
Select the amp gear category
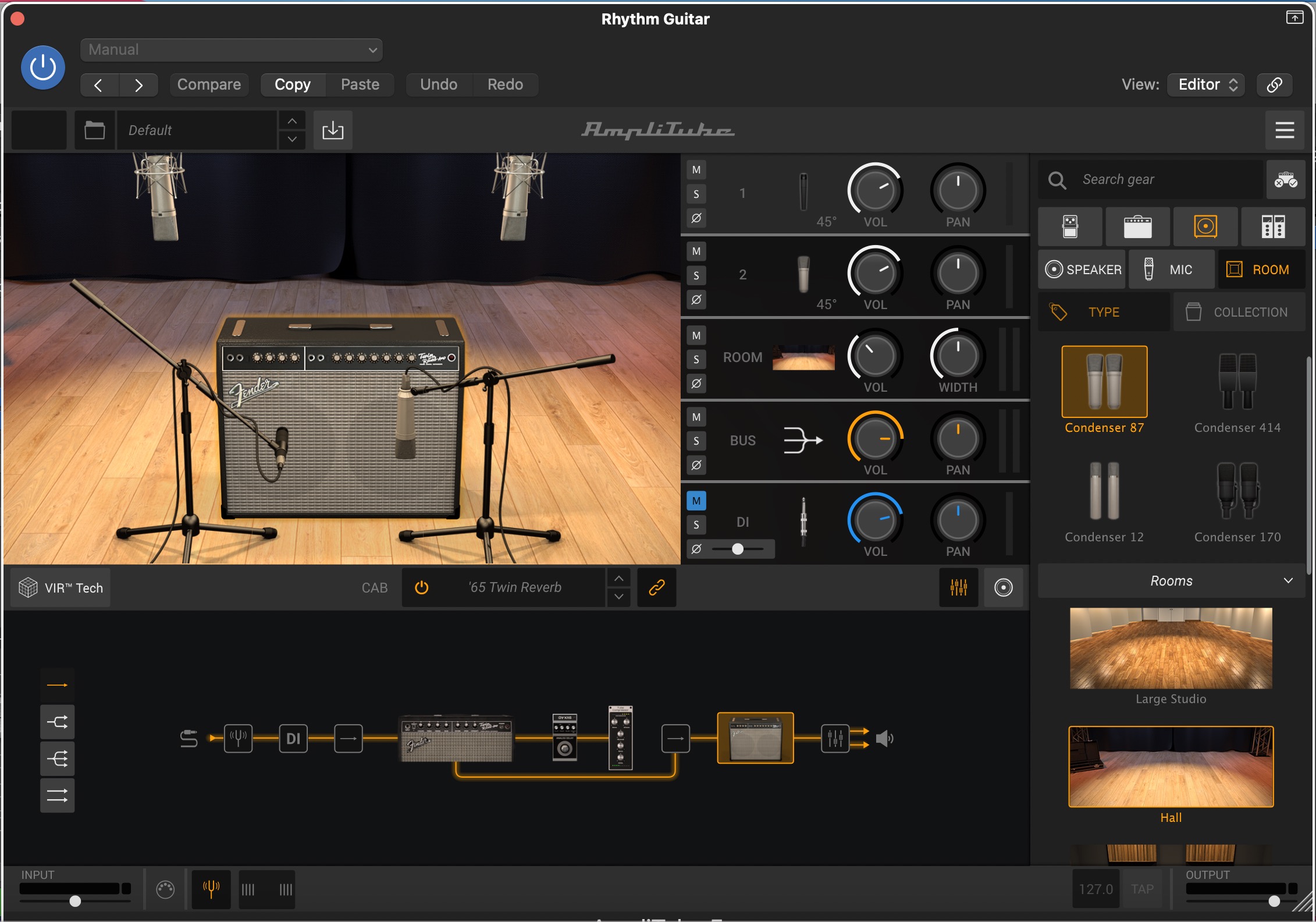(x=1137, y=227)
